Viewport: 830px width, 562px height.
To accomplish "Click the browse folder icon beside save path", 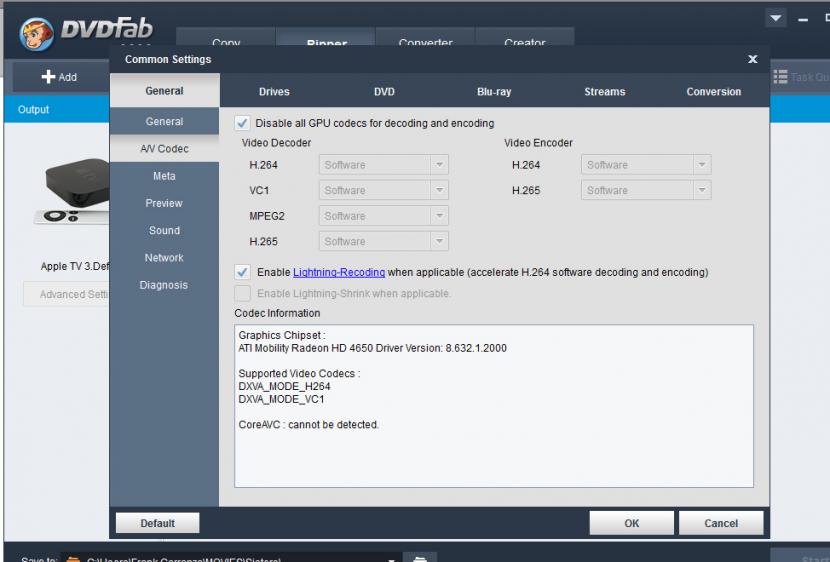I will pos(420,558).
